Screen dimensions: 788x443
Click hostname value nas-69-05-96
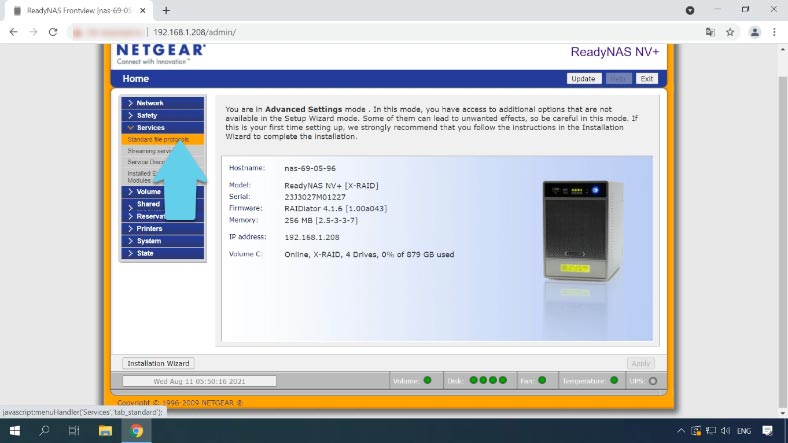pos(310,168)
